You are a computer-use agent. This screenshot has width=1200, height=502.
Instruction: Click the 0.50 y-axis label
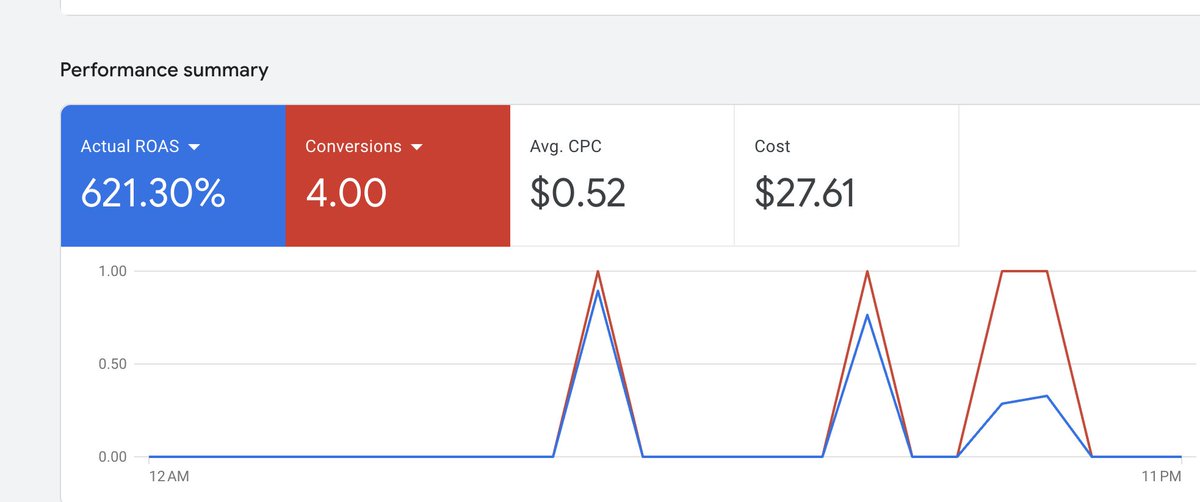[112, 364]
